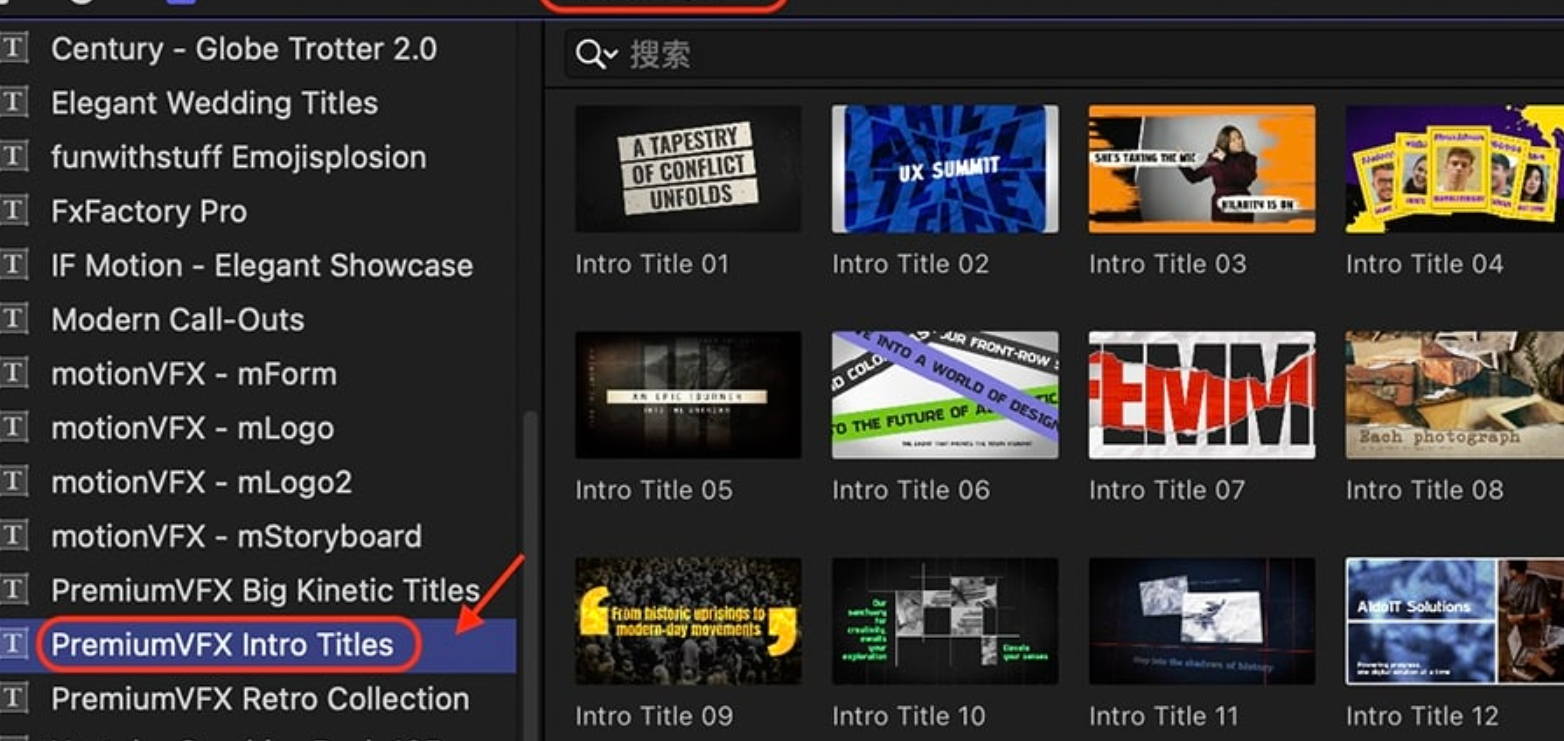
Task: Choose PremiumVFX Big Kinetic Titles category
Action: point(265,590)
